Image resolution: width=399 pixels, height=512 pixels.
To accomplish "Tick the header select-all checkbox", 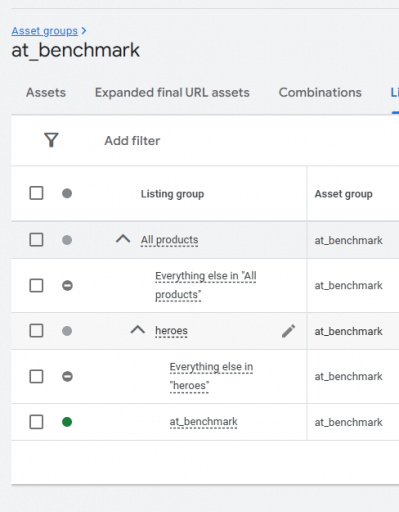I will 36,193.
